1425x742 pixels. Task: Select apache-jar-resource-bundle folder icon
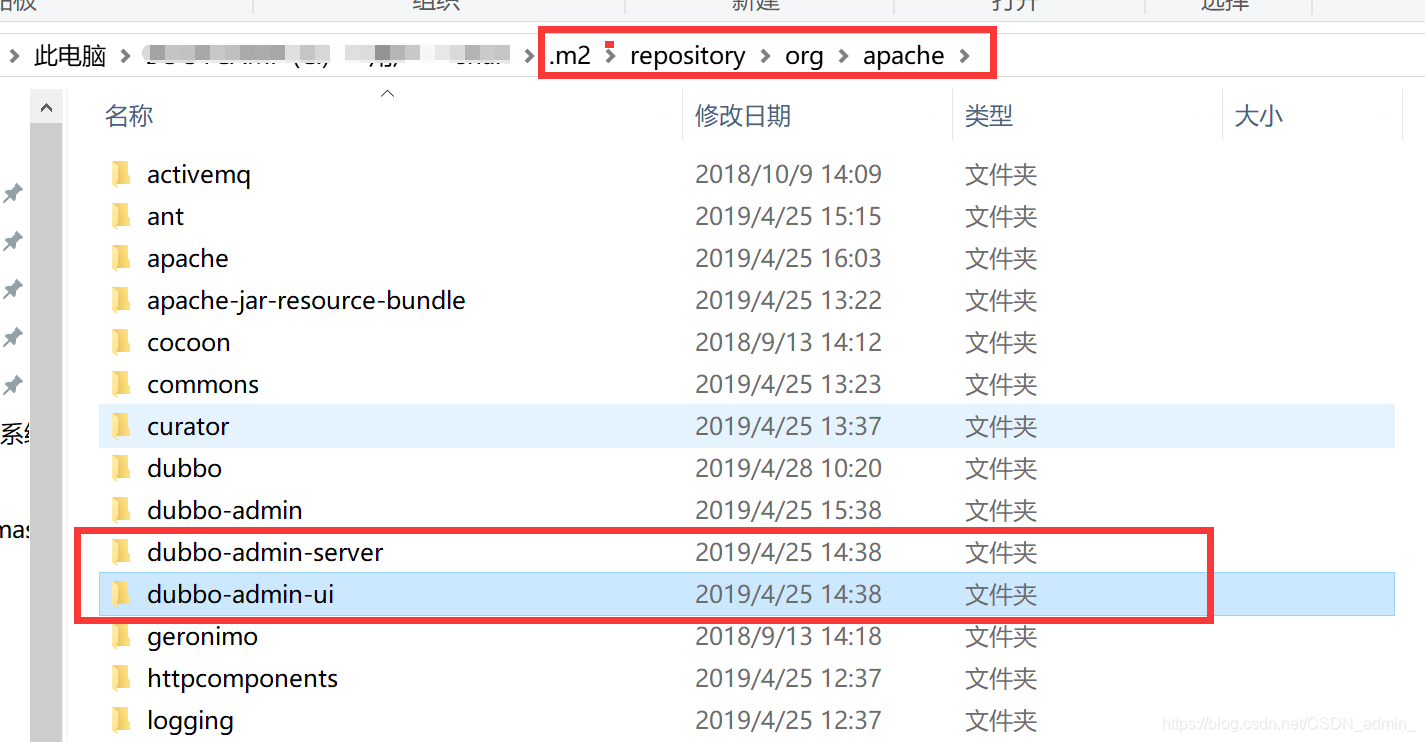click(x=121, y=301)
